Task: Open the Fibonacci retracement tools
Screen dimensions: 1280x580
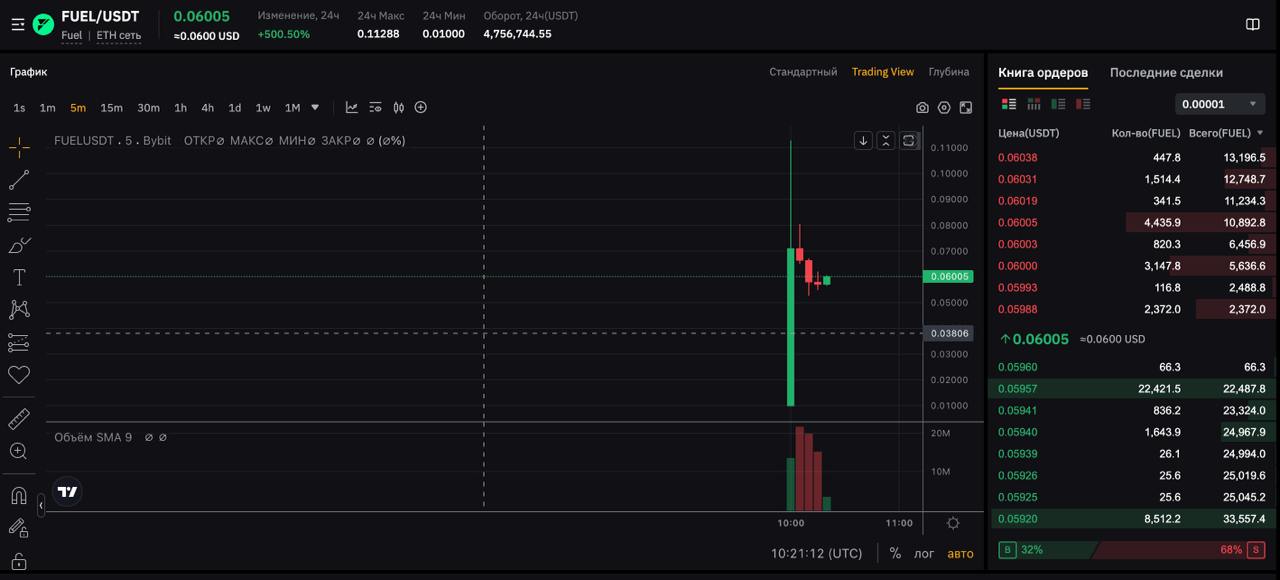Action: (19, 212)
